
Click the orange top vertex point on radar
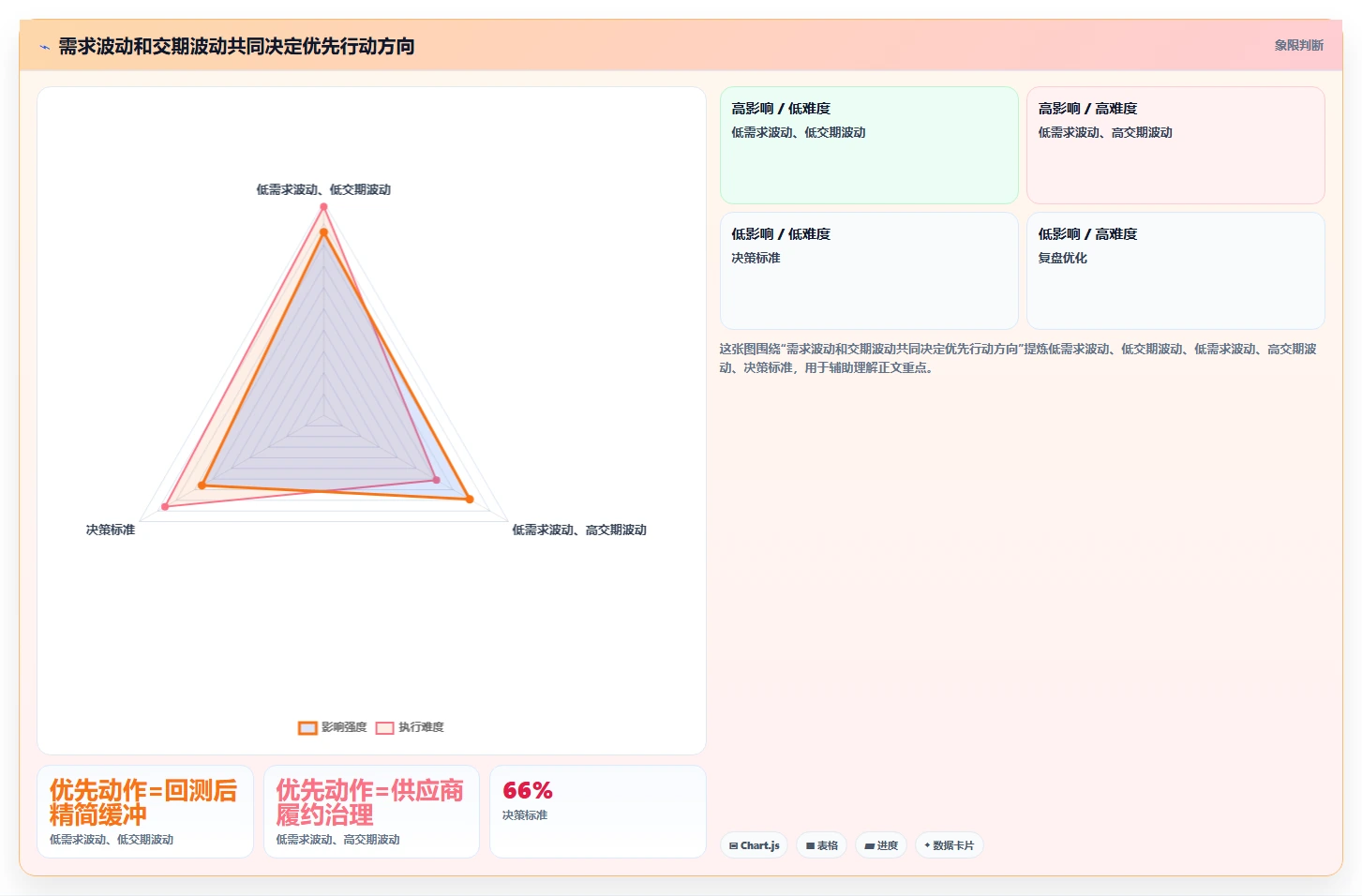[x=323, y=231]
